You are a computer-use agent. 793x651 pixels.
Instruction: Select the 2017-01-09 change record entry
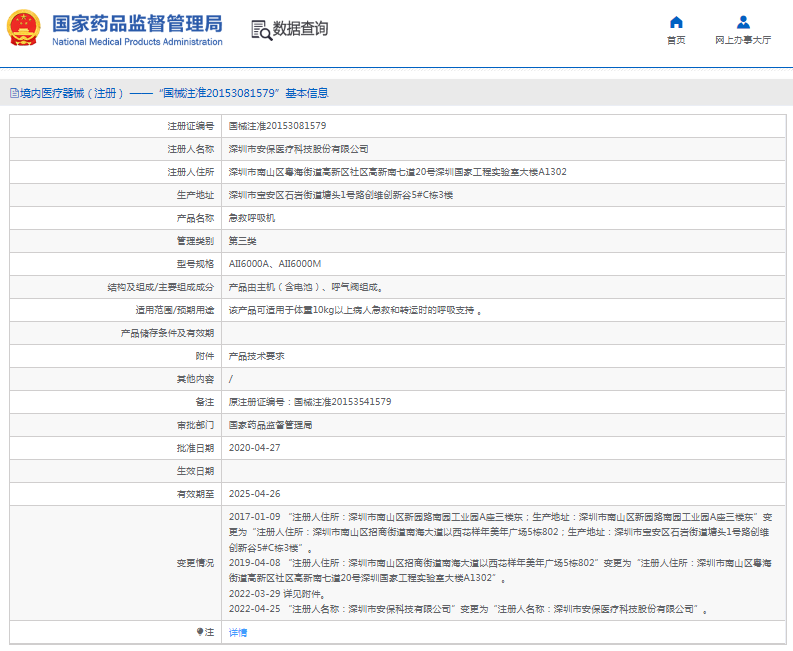[x=500, y=532]
